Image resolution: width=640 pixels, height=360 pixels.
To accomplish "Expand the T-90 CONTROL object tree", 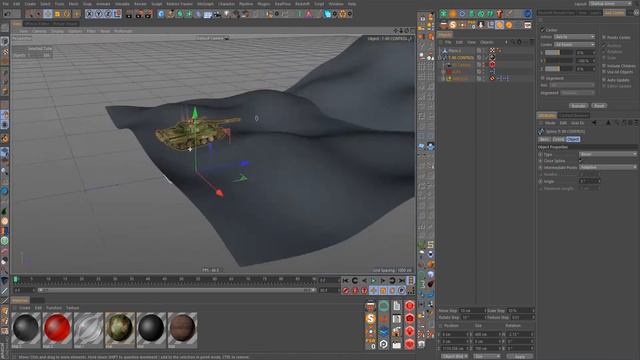I will 440,58.
